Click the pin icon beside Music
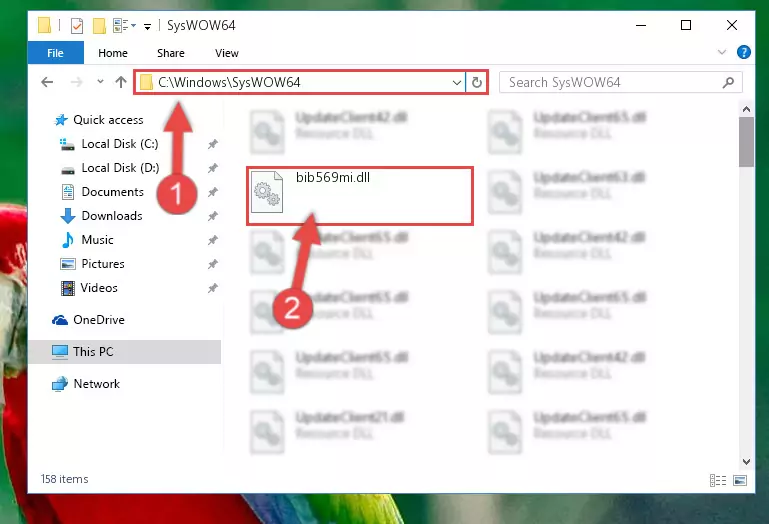This screenshot has height=524, width=769. pyautogui.click(x=212, y=240)
